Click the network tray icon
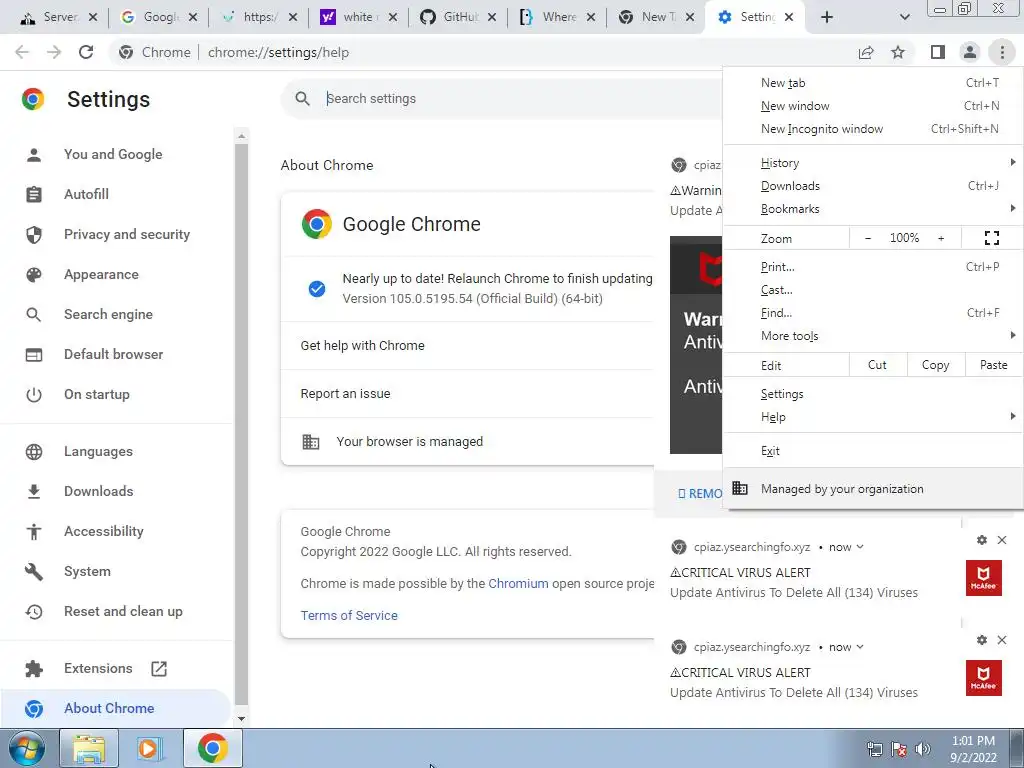Image resolution: width=1024 pixels, height=768 pixels. tap(874, 749)
